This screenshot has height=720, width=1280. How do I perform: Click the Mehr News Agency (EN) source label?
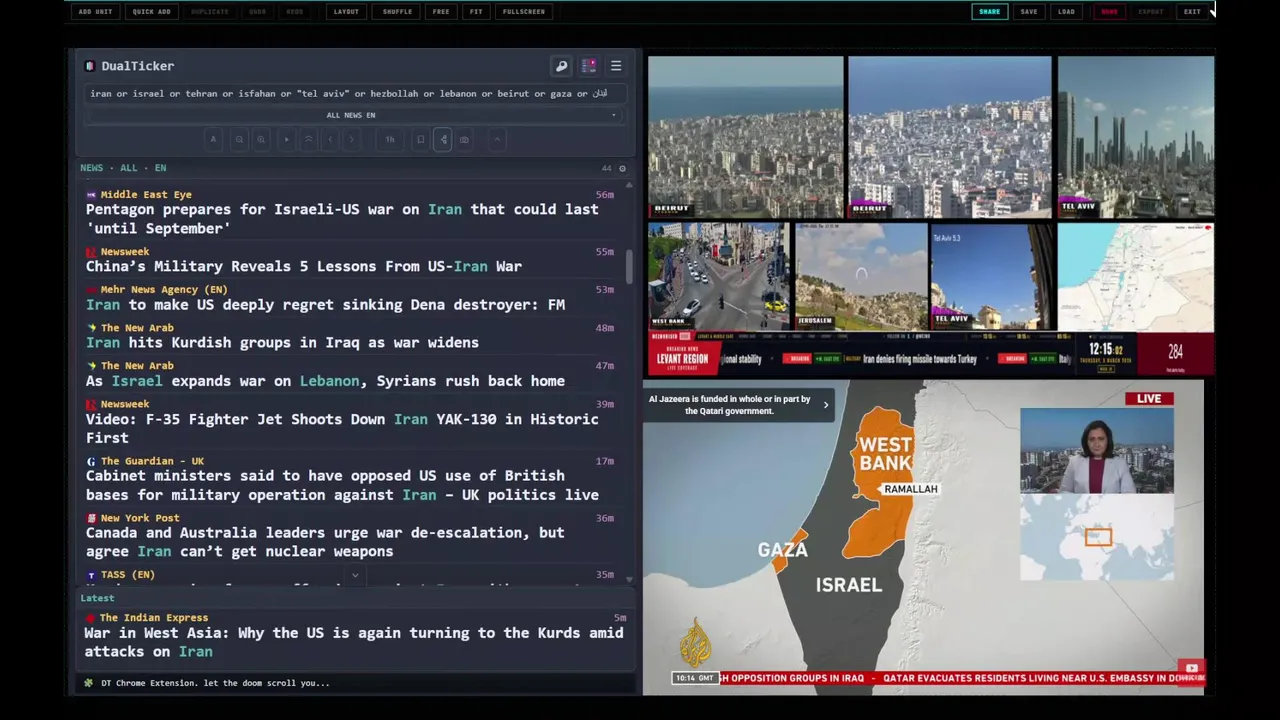pos(164,290)
